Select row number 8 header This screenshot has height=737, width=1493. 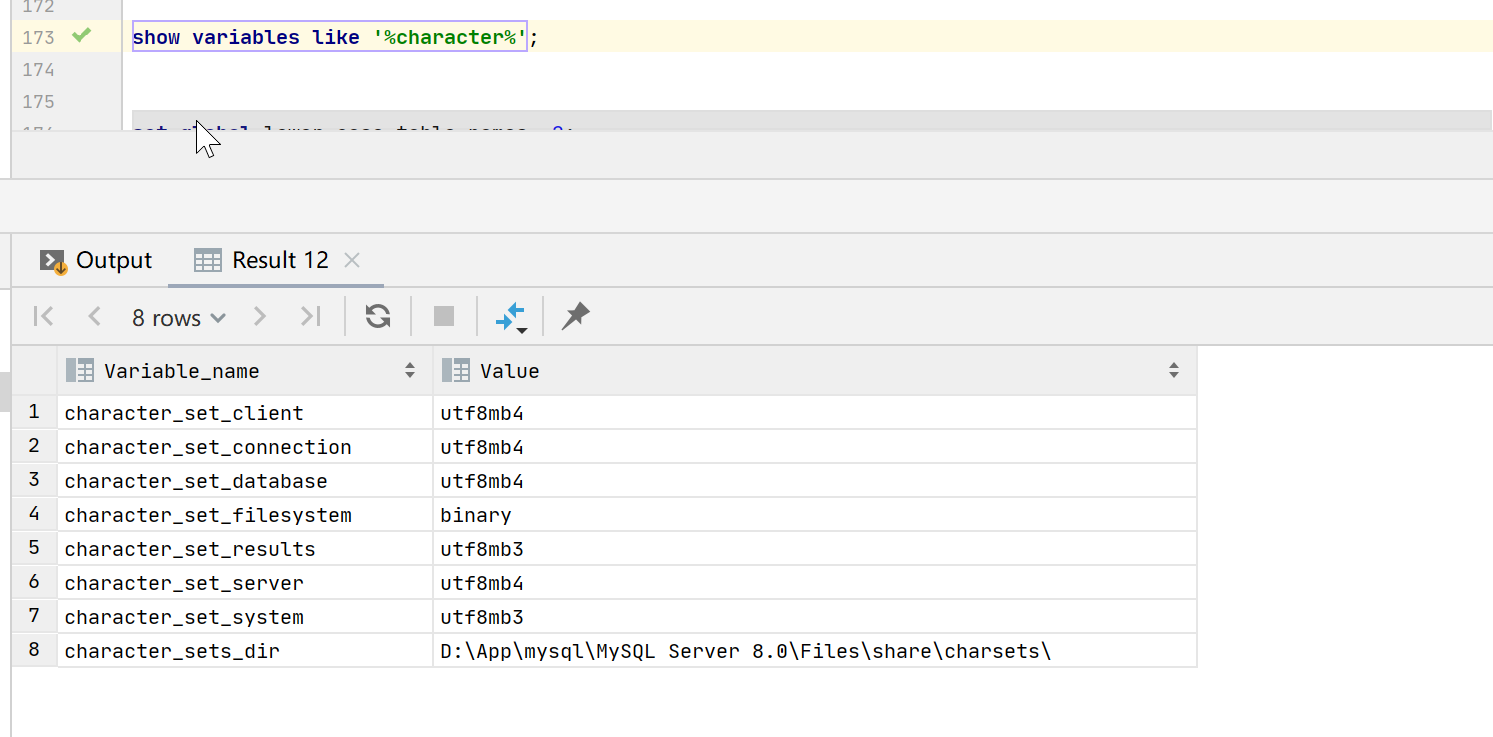[34, 650]
